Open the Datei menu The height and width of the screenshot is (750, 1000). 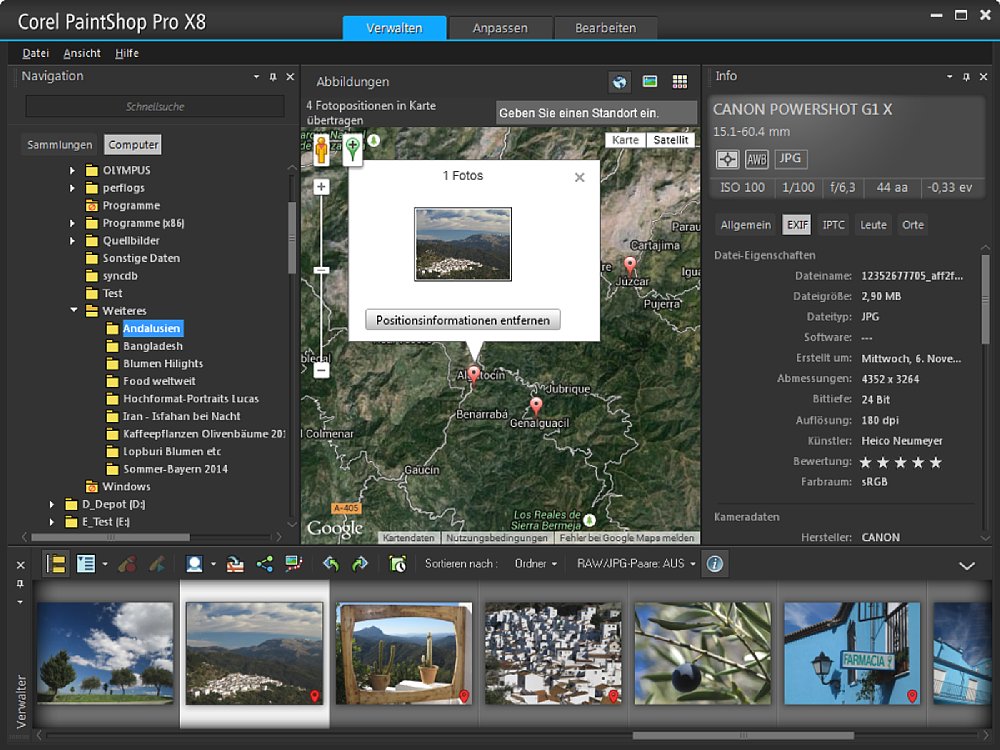[36, 54]
